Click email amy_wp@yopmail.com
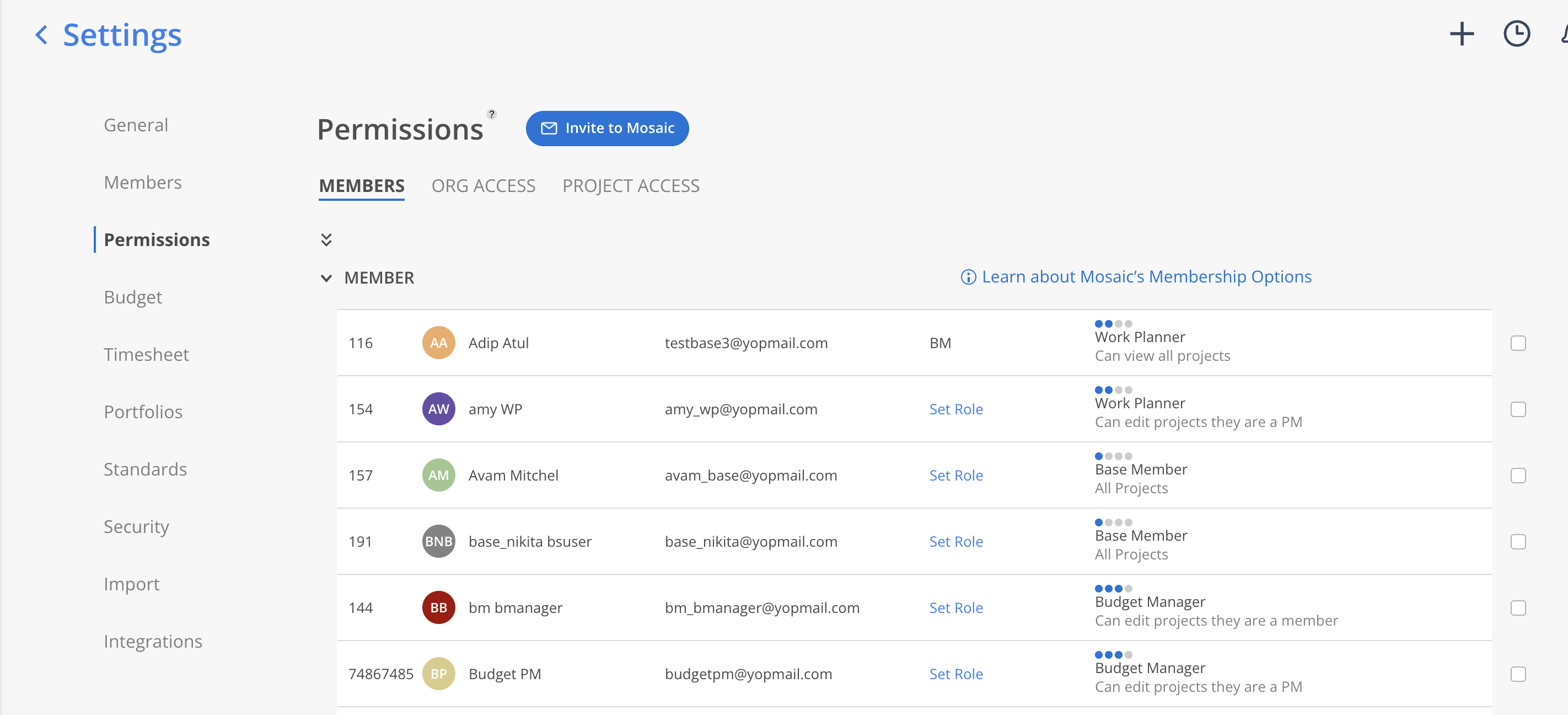This screenshot has height=715, width=1568. coord(741,409)
